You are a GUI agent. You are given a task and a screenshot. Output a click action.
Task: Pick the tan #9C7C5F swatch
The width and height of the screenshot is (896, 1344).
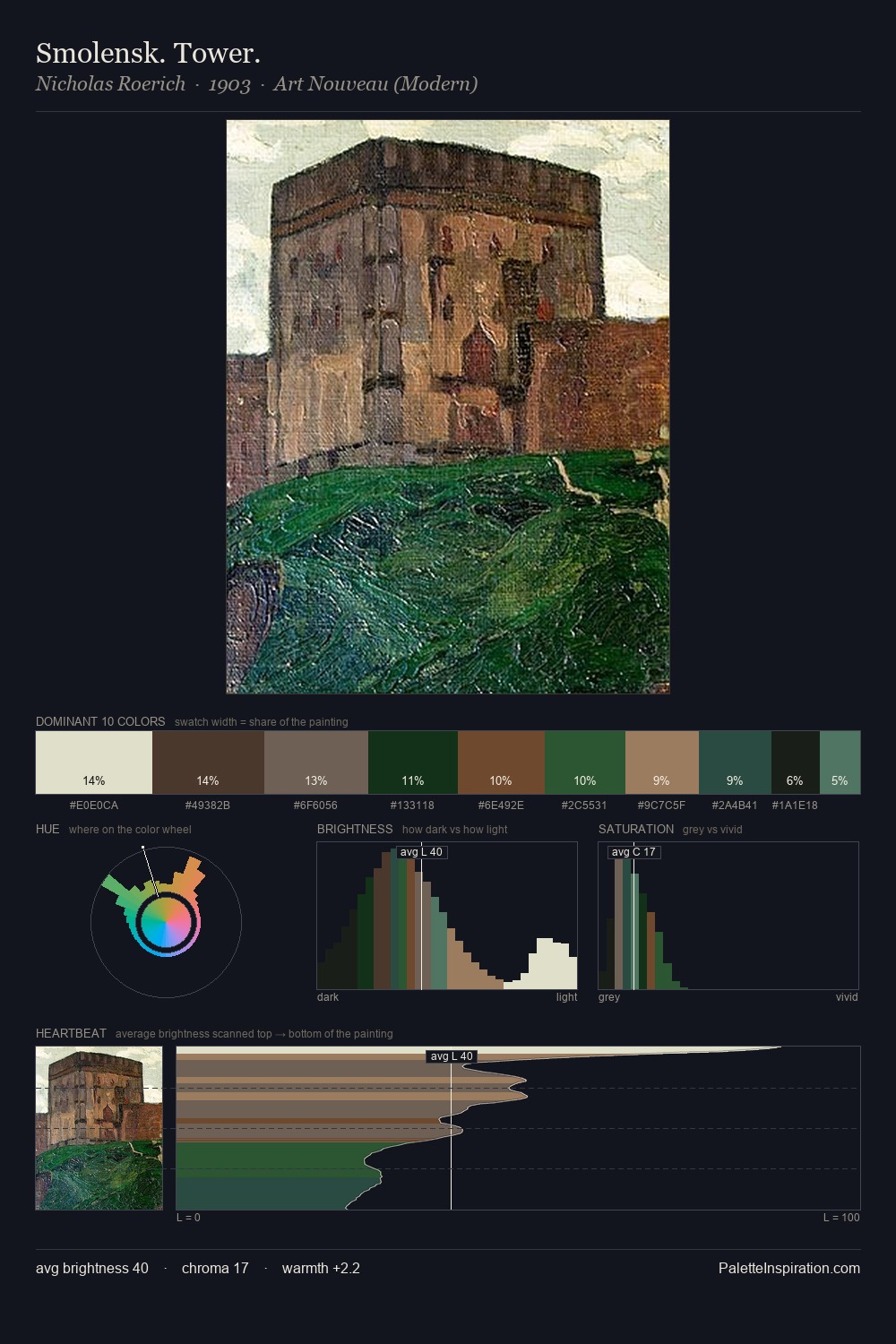click(x=662, y=762)
